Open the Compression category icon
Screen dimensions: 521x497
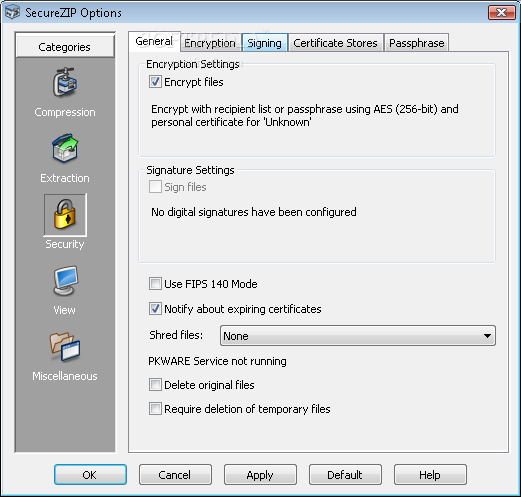click(65, 83)
